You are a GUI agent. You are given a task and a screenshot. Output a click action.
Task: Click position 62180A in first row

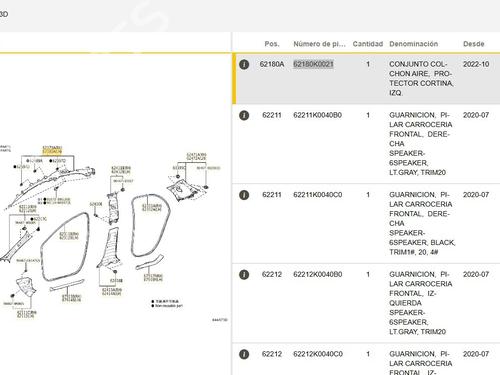(x=272, y=64)
